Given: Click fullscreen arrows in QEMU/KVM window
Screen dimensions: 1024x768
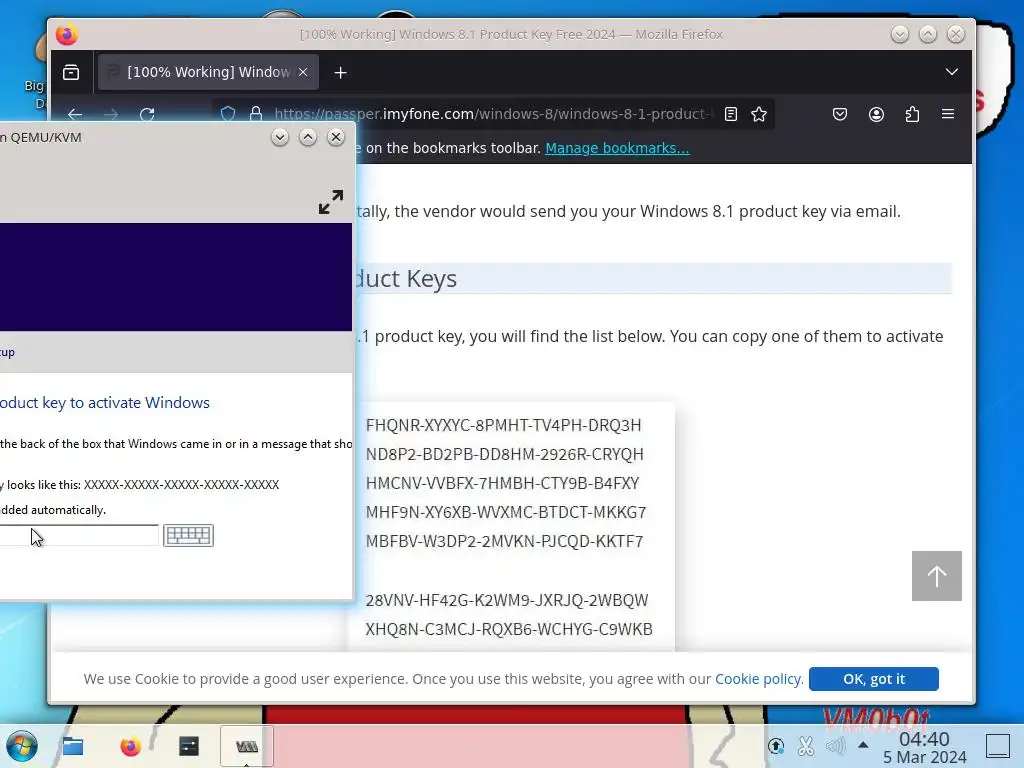Looking at the screenshot, I should point(331,202).
